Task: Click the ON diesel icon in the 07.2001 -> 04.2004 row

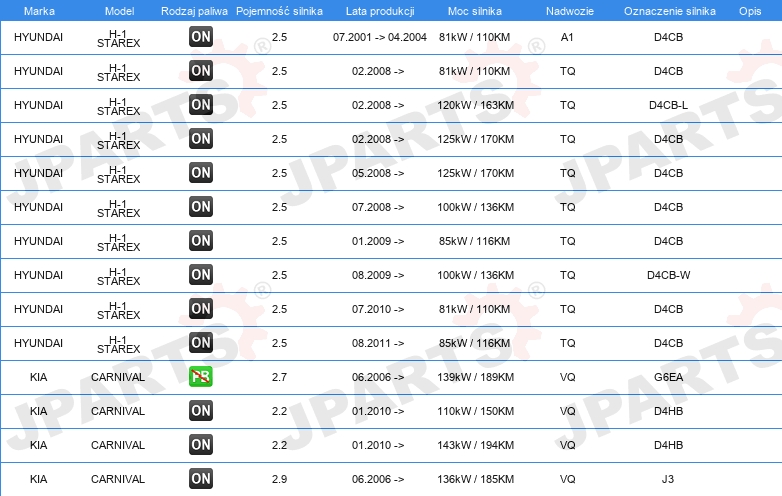Action: (201, 37)
